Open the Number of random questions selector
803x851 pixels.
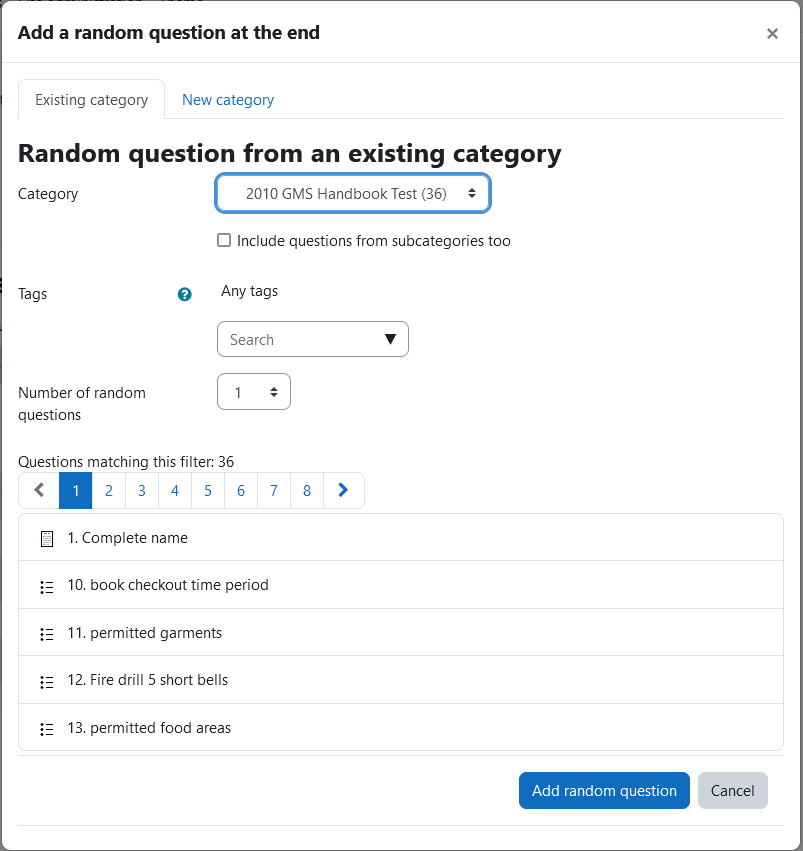(254, 391)
